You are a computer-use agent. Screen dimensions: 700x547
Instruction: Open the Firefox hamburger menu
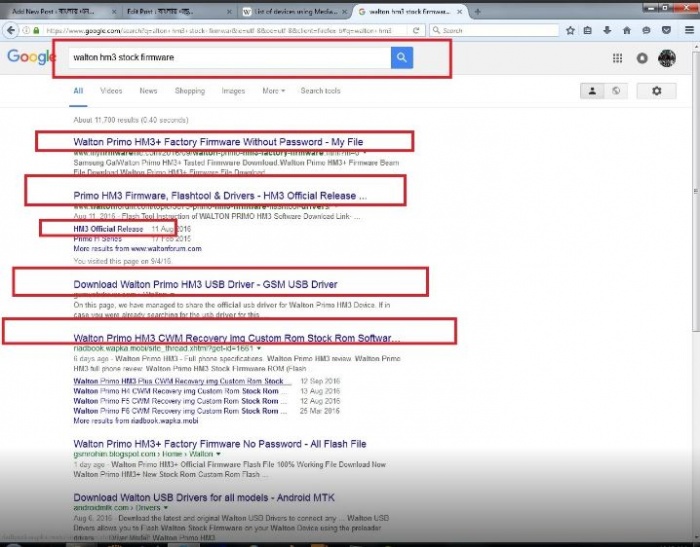tap(689, 30)
